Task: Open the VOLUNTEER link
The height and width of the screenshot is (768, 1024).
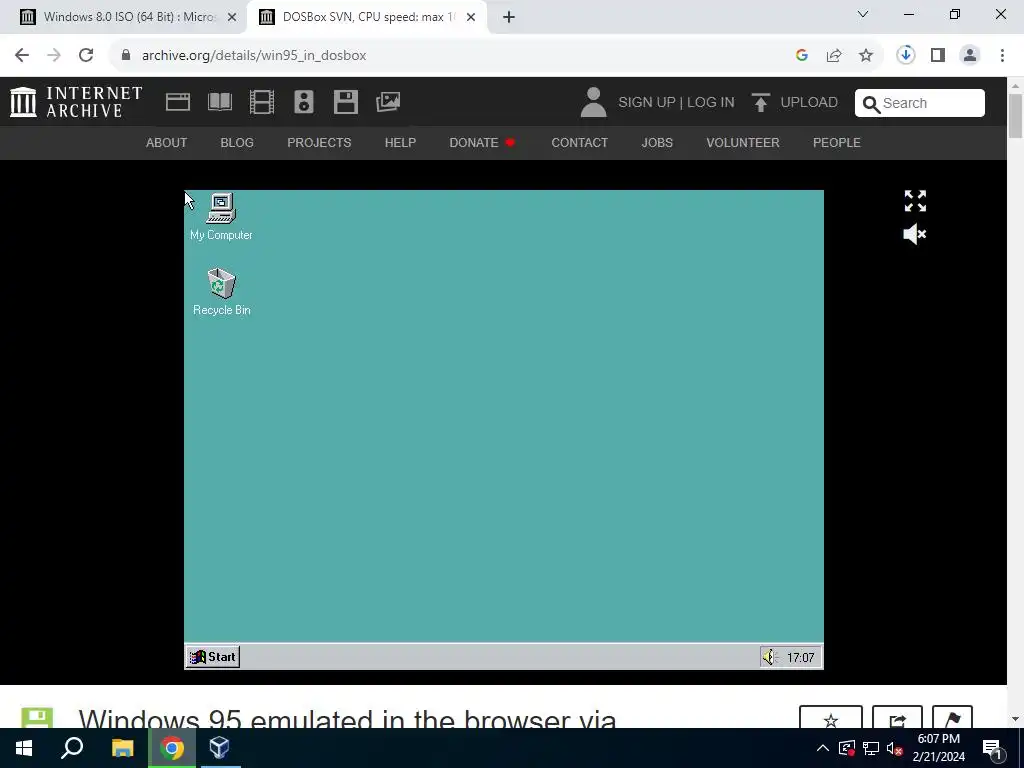Action: (743, 142)
